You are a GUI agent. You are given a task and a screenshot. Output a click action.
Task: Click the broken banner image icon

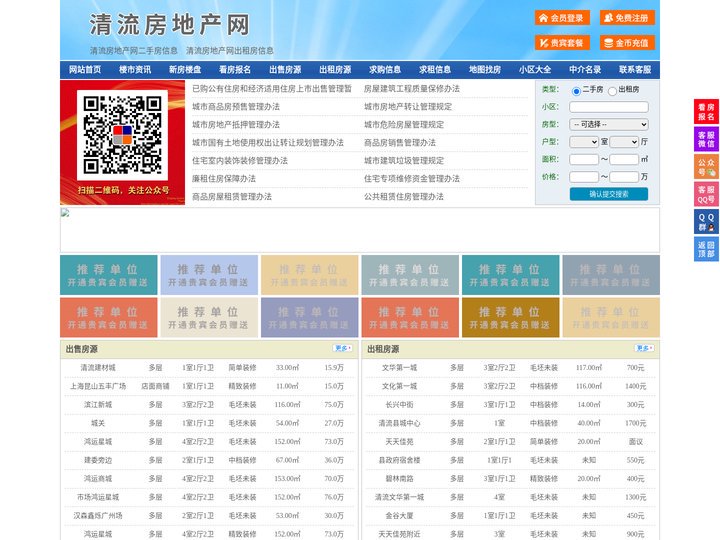[x=65, y=213]
